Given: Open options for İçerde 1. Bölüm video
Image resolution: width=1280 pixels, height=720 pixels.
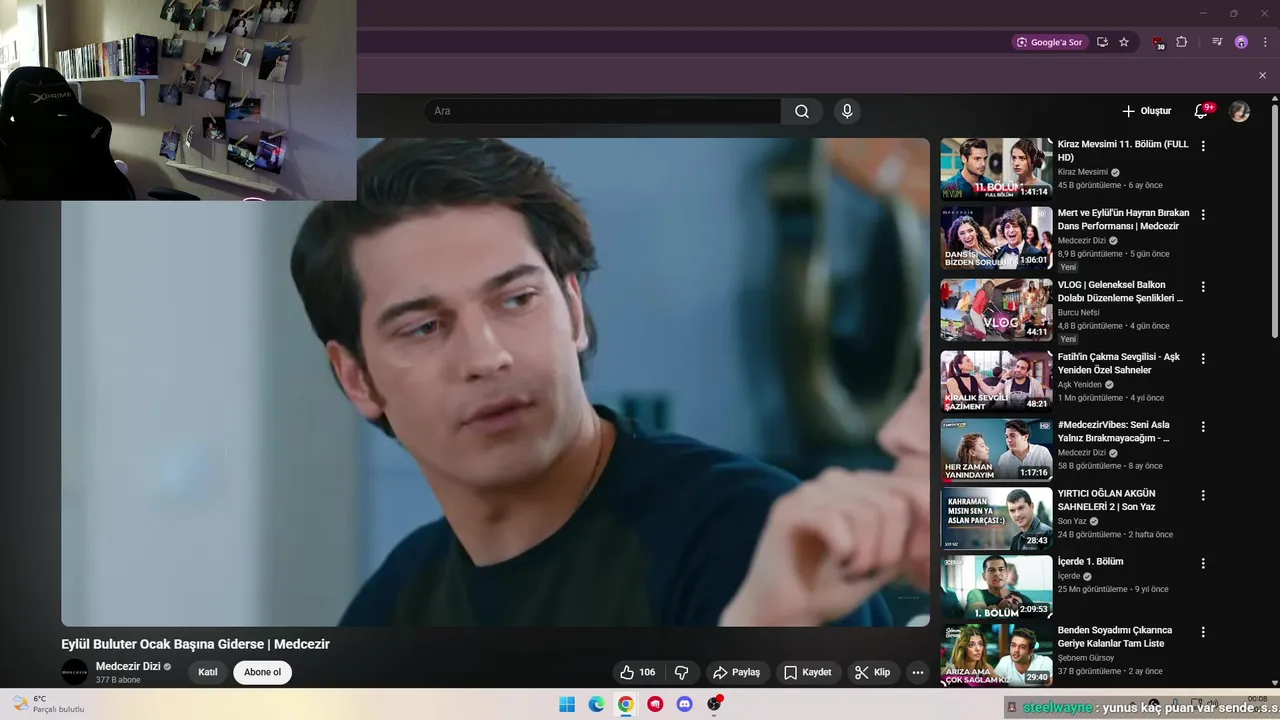Looking at the screenshot, I should pyautogui.click(x=1203, y=563).
